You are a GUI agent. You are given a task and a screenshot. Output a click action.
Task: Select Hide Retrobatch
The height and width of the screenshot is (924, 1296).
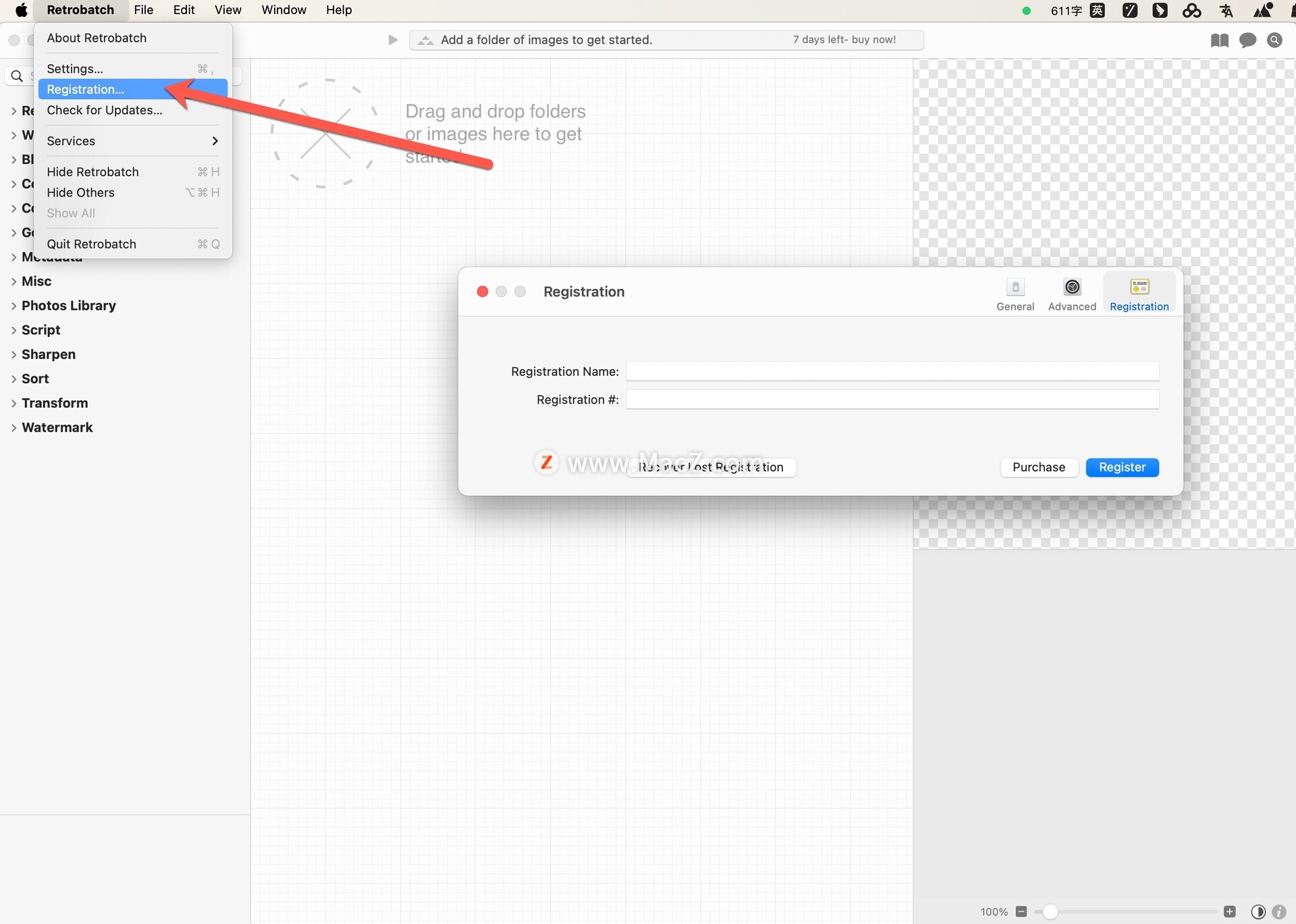(132, 172)
